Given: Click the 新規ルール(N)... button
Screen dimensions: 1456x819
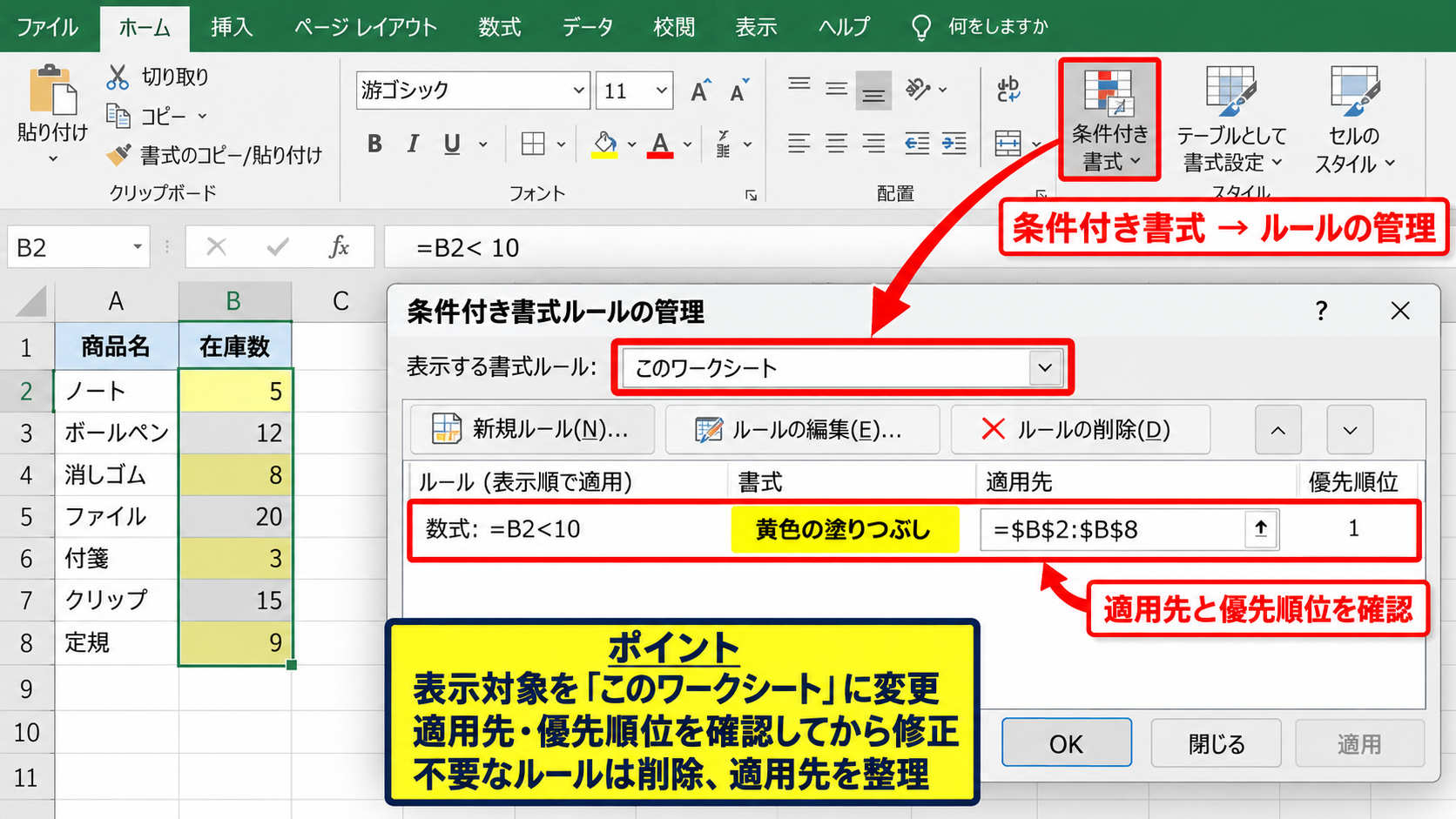Looking at the screenshot, I should tap(532, 429).
